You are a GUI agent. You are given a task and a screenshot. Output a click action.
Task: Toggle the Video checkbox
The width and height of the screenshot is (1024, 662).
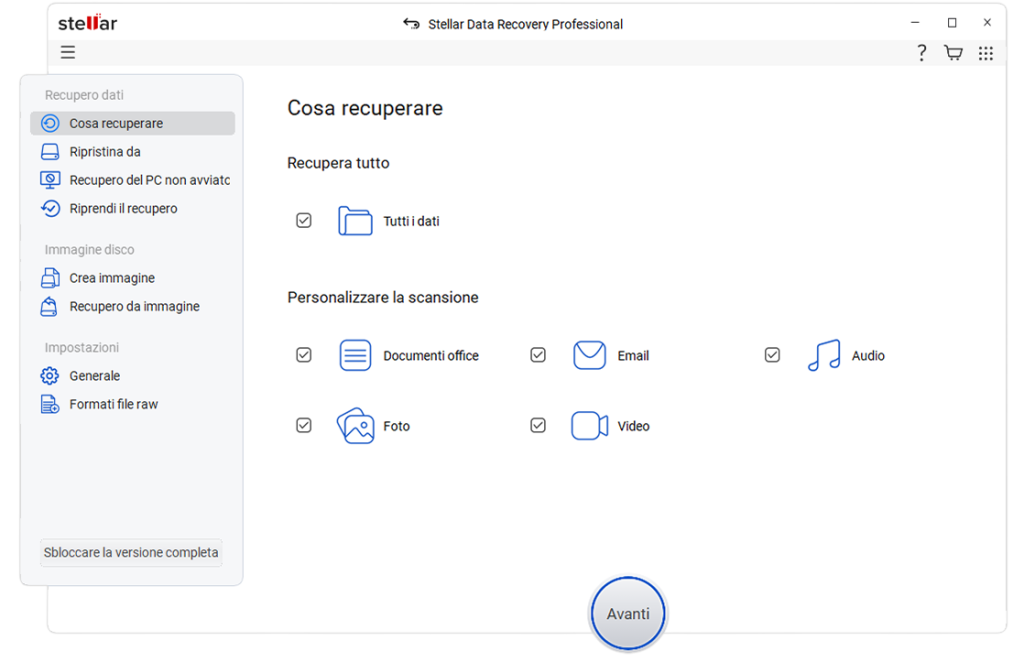point(538,426)
